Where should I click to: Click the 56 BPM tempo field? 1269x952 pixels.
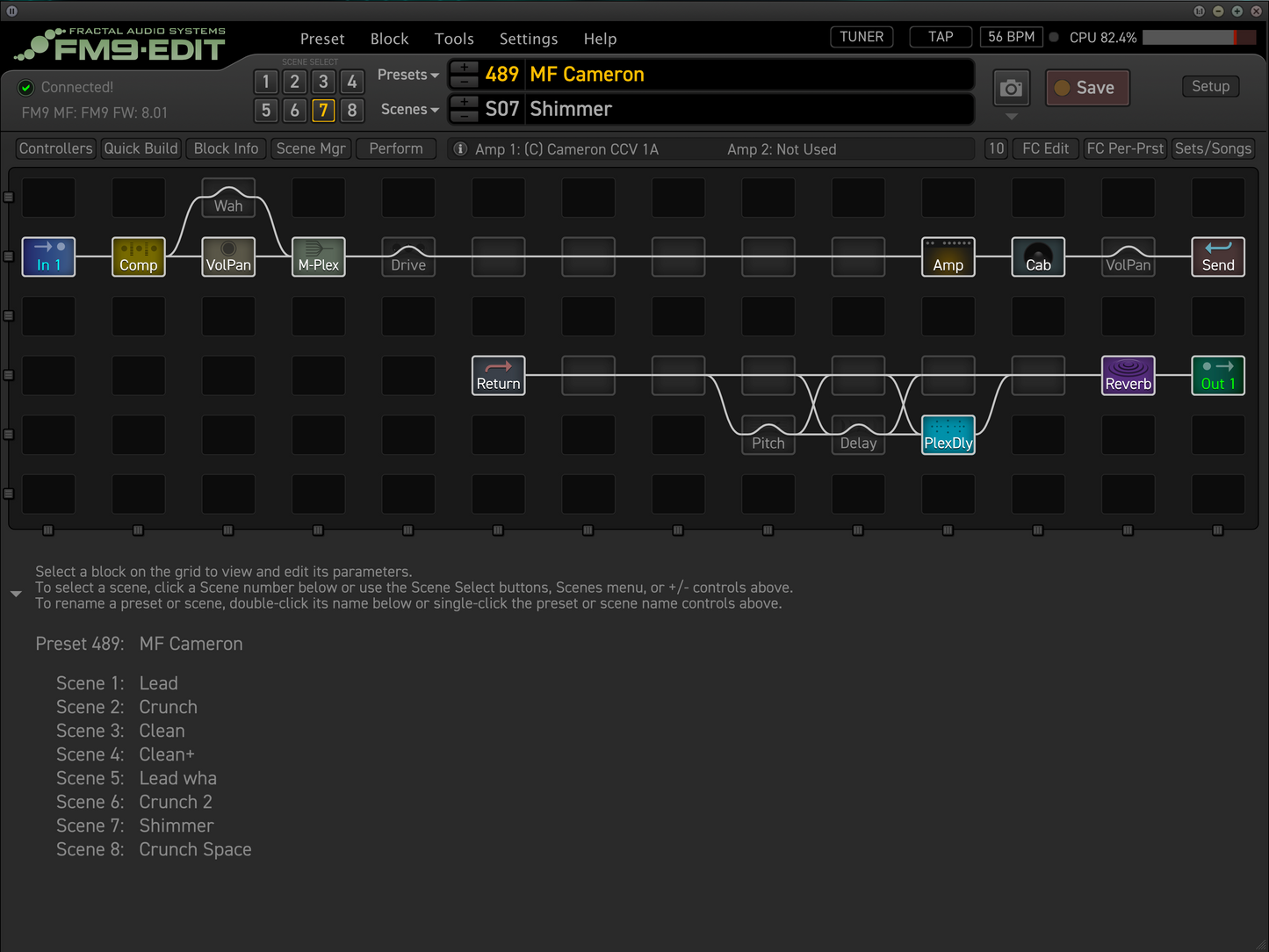click(x=1012, y=37)
